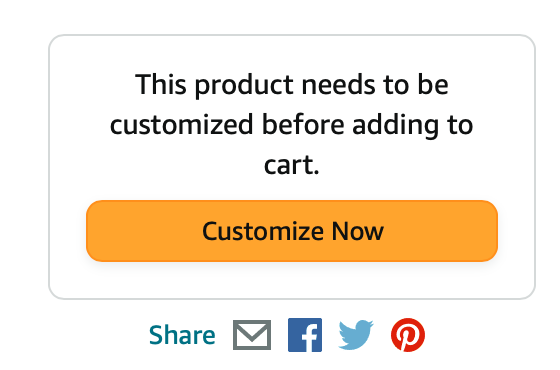
Task: Click the Customize Now button
Action: click(x=292, y=231)
